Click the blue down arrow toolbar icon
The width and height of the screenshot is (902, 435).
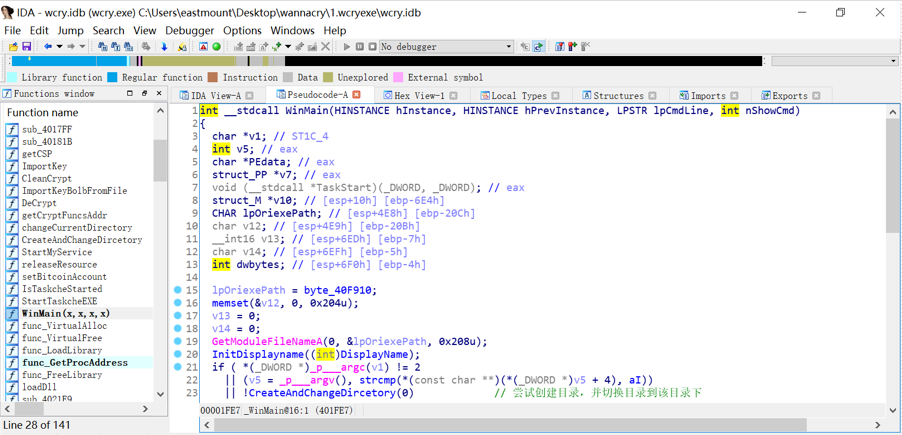(x=164, y=47)
